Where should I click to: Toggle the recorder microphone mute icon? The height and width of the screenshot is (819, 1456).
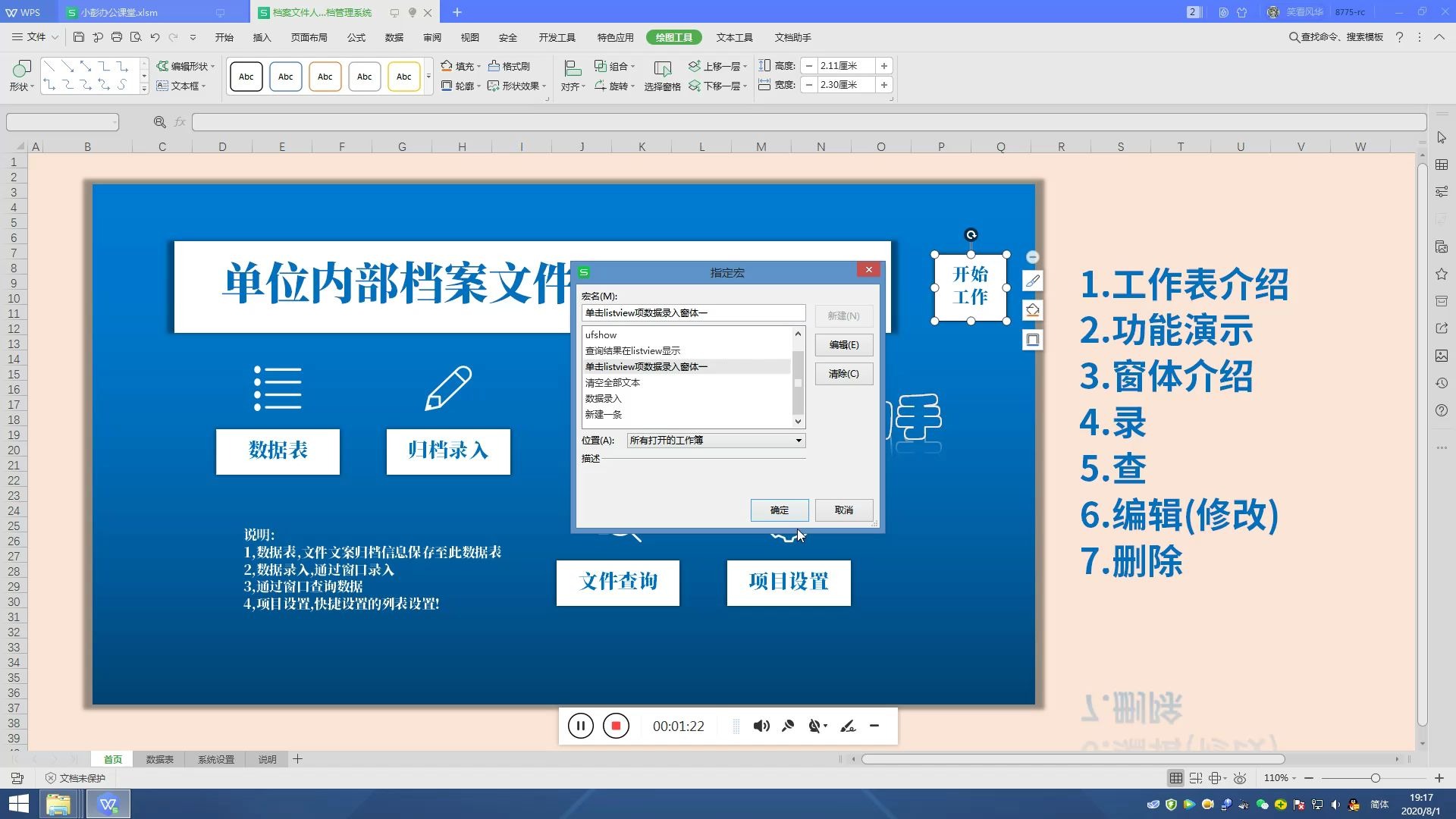pos(788,726)
